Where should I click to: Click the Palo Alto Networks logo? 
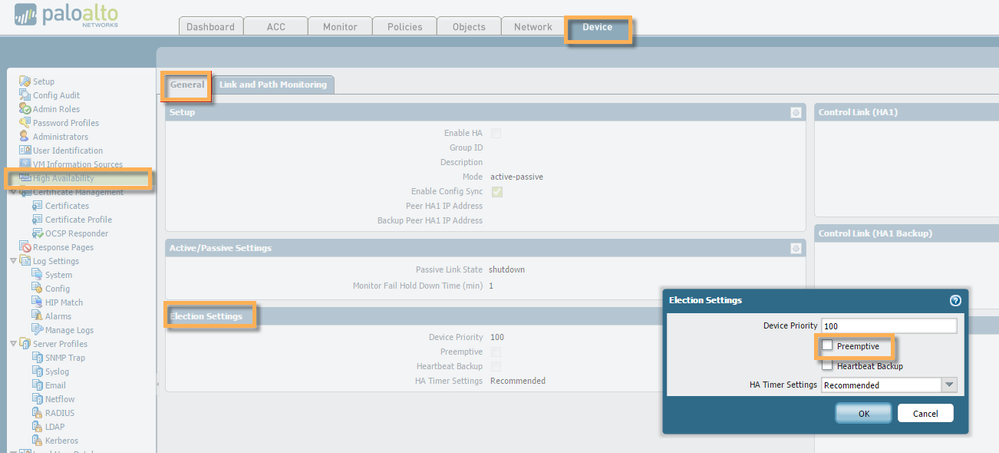click(66, 16)
